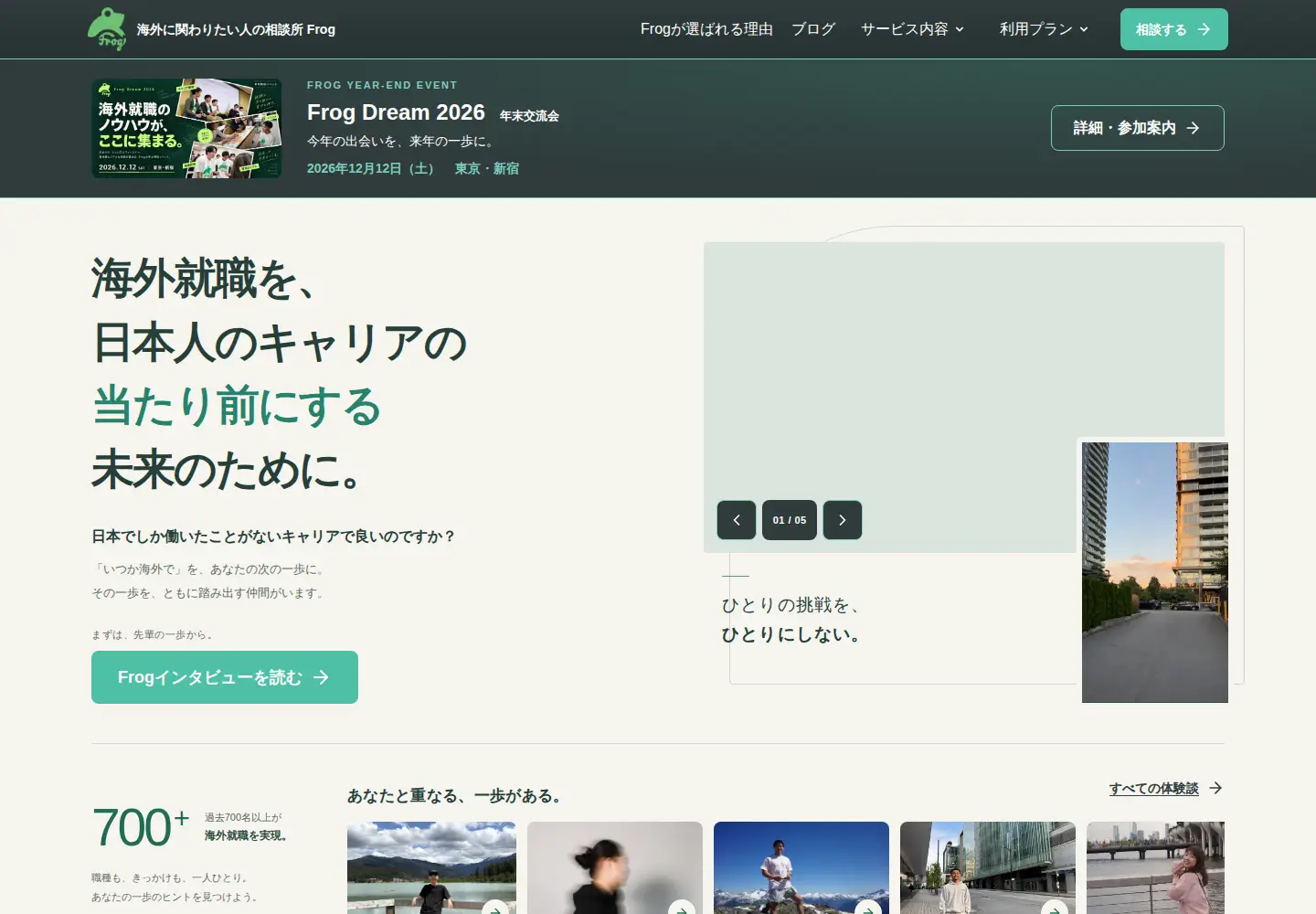This screenshot has height=914, width=1316.
Task: Click the FROG YEAR-END EVENT label
Action: tap(382, 85)
